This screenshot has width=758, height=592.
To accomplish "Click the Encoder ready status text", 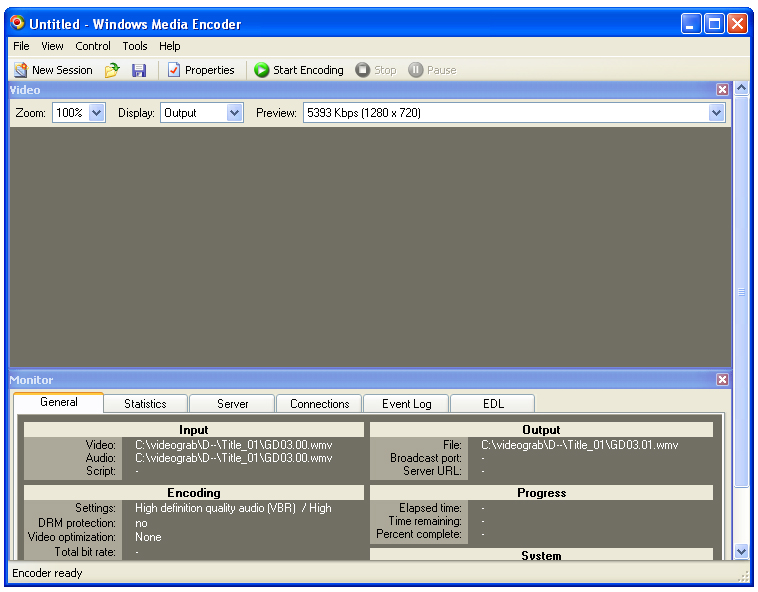I will click(47, 573).
